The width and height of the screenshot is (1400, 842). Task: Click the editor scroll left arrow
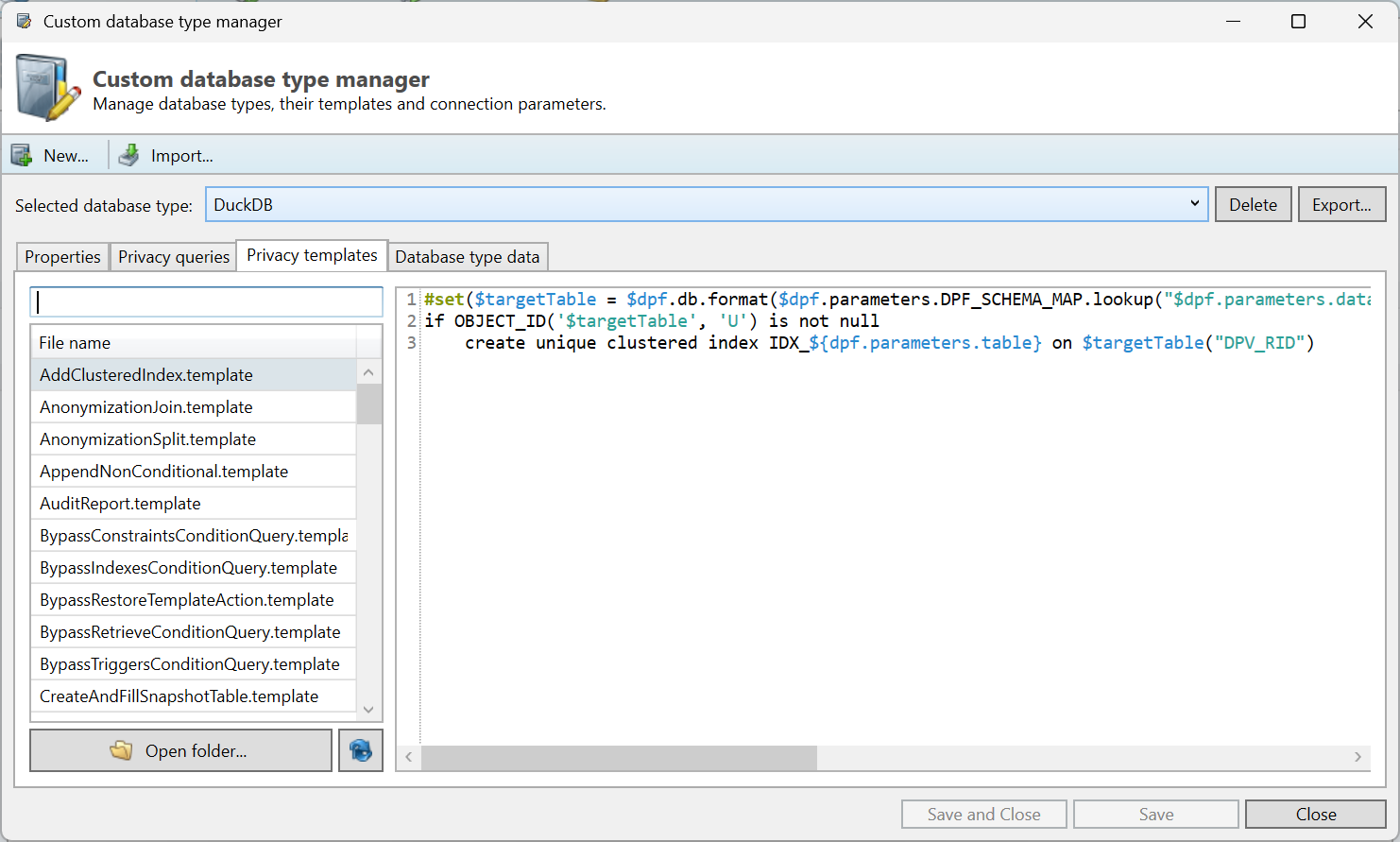pos(408,757)
